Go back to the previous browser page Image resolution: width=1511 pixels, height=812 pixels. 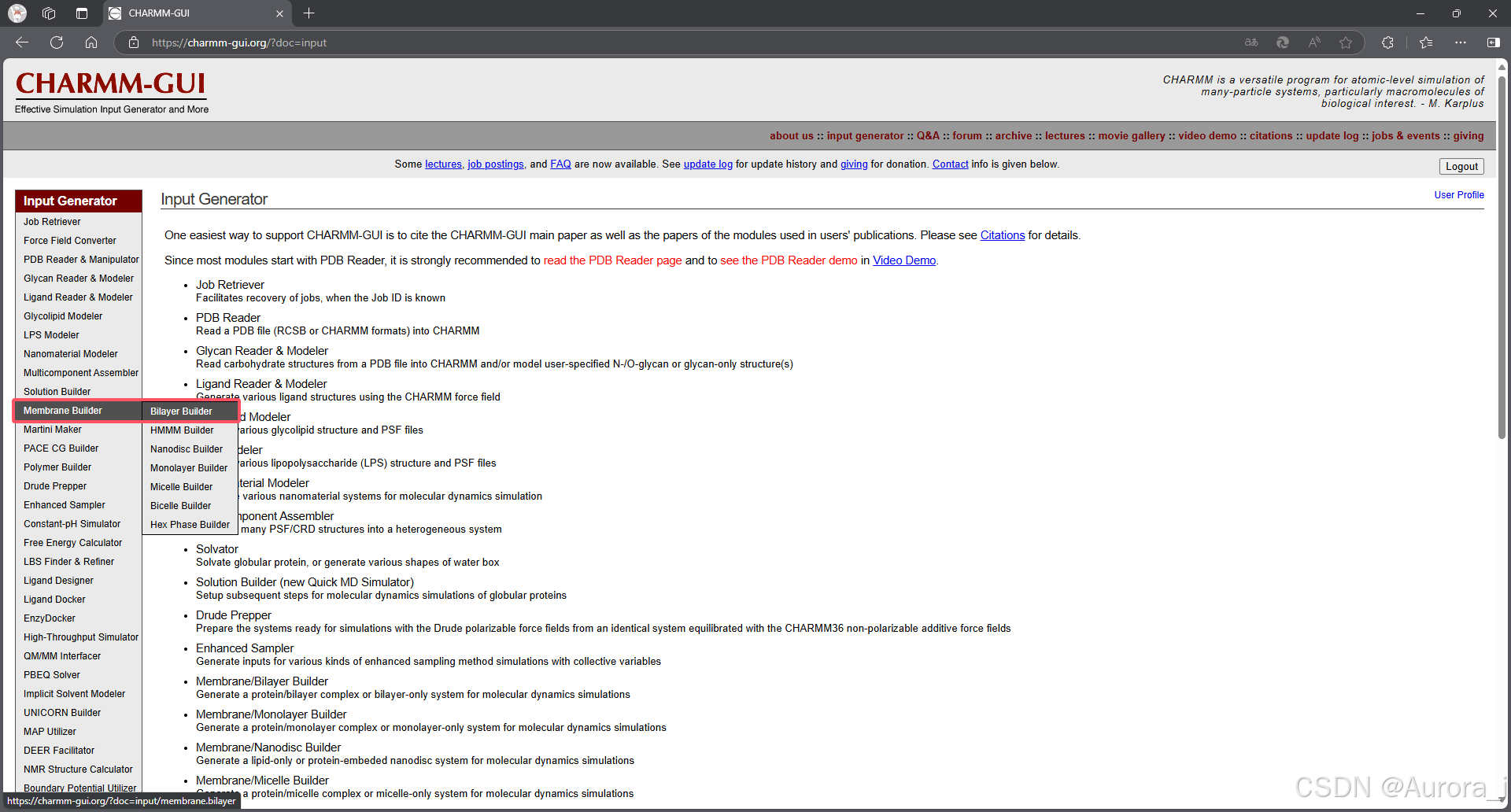click(x=22, y=42)
